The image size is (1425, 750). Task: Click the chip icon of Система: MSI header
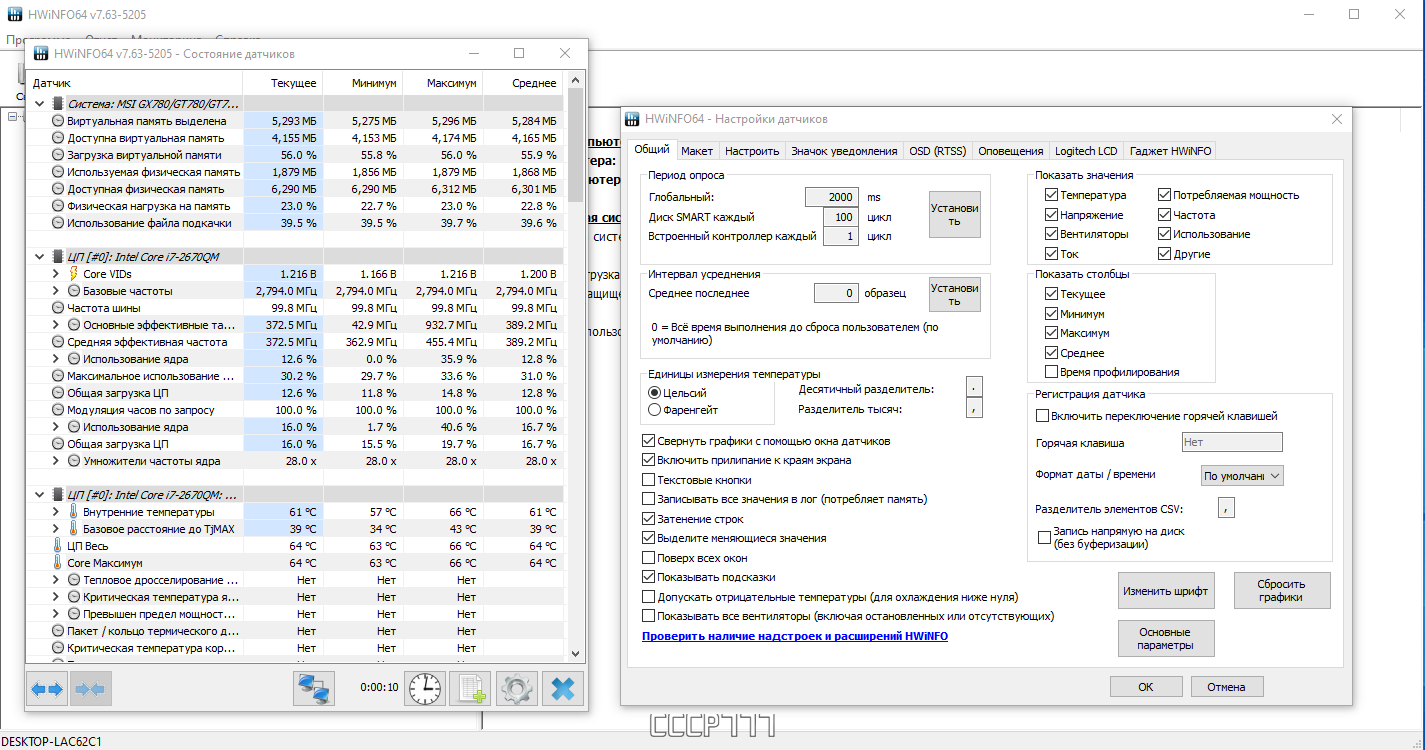[58, 103]
